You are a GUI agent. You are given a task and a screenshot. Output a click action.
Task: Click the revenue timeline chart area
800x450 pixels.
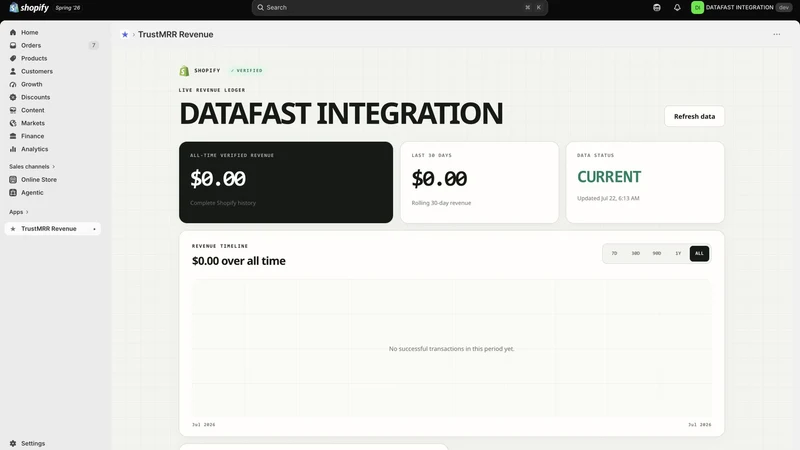coord(452,349)
